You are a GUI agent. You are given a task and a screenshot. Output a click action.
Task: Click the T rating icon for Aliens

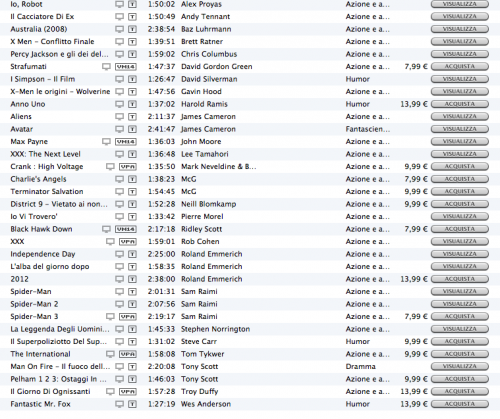tap(132, 117)
